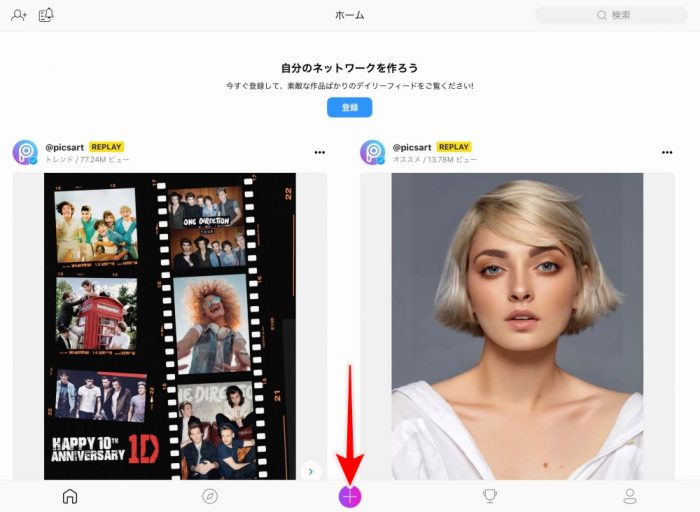Go to Home tab in bottom bar
The image size is (700, 512).
click(70, 496)
